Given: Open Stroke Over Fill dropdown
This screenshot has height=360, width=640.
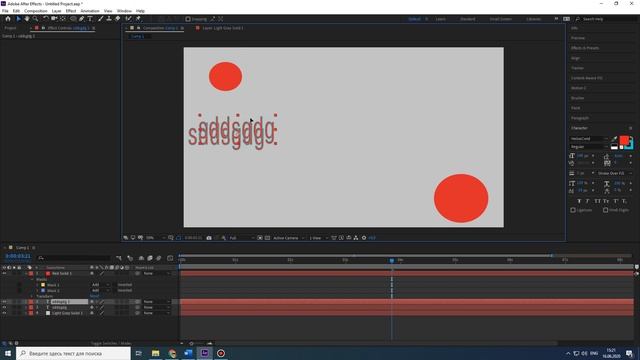Looking at the screenshot, I should pos(614,173).
